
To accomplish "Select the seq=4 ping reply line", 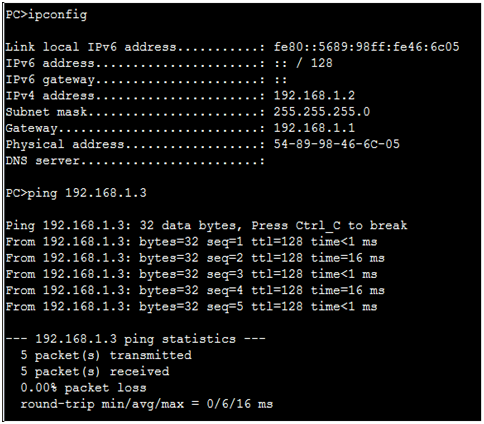I will [195, 290].
